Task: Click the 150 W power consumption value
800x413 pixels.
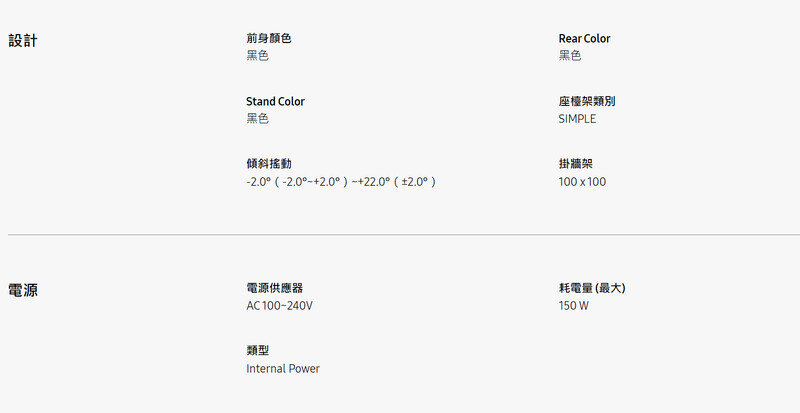Action: point(573,306)
